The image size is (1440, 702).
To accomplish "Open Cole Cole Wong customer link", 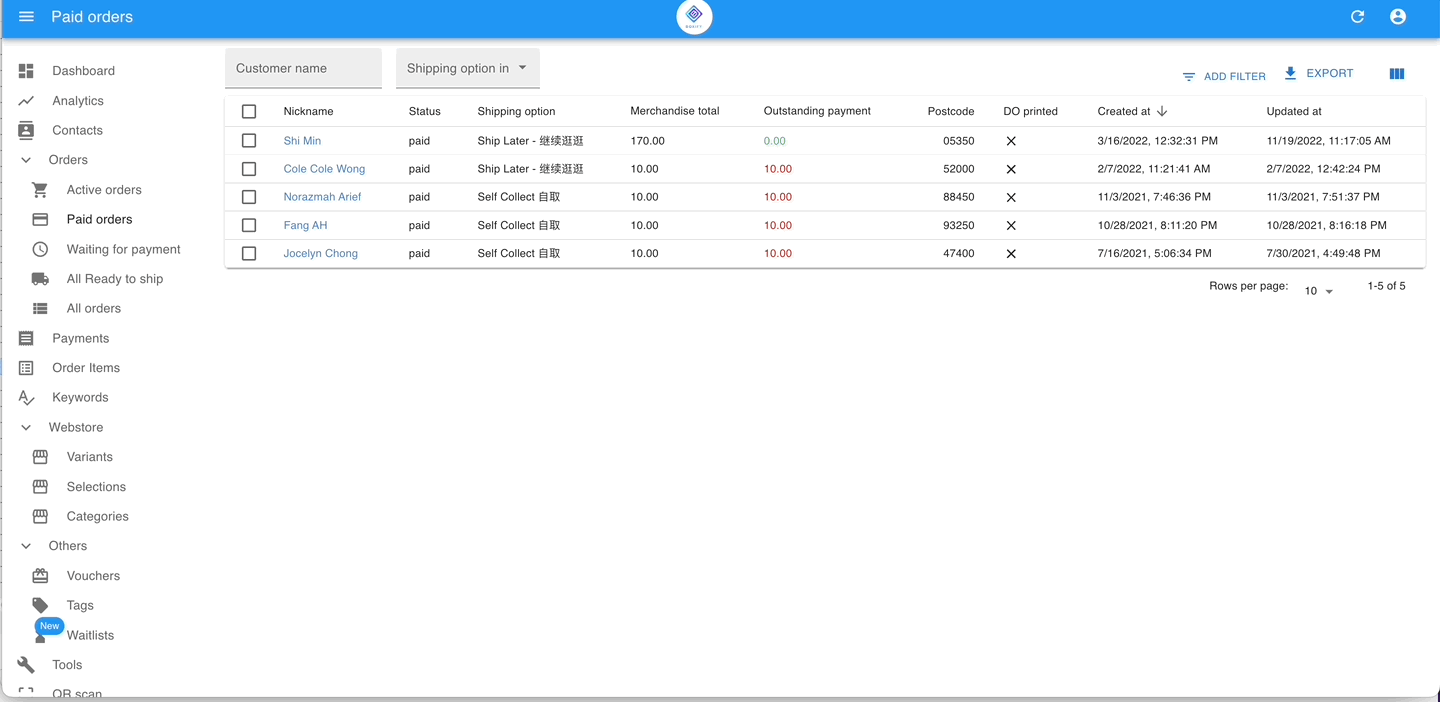I will coord(324,169).
